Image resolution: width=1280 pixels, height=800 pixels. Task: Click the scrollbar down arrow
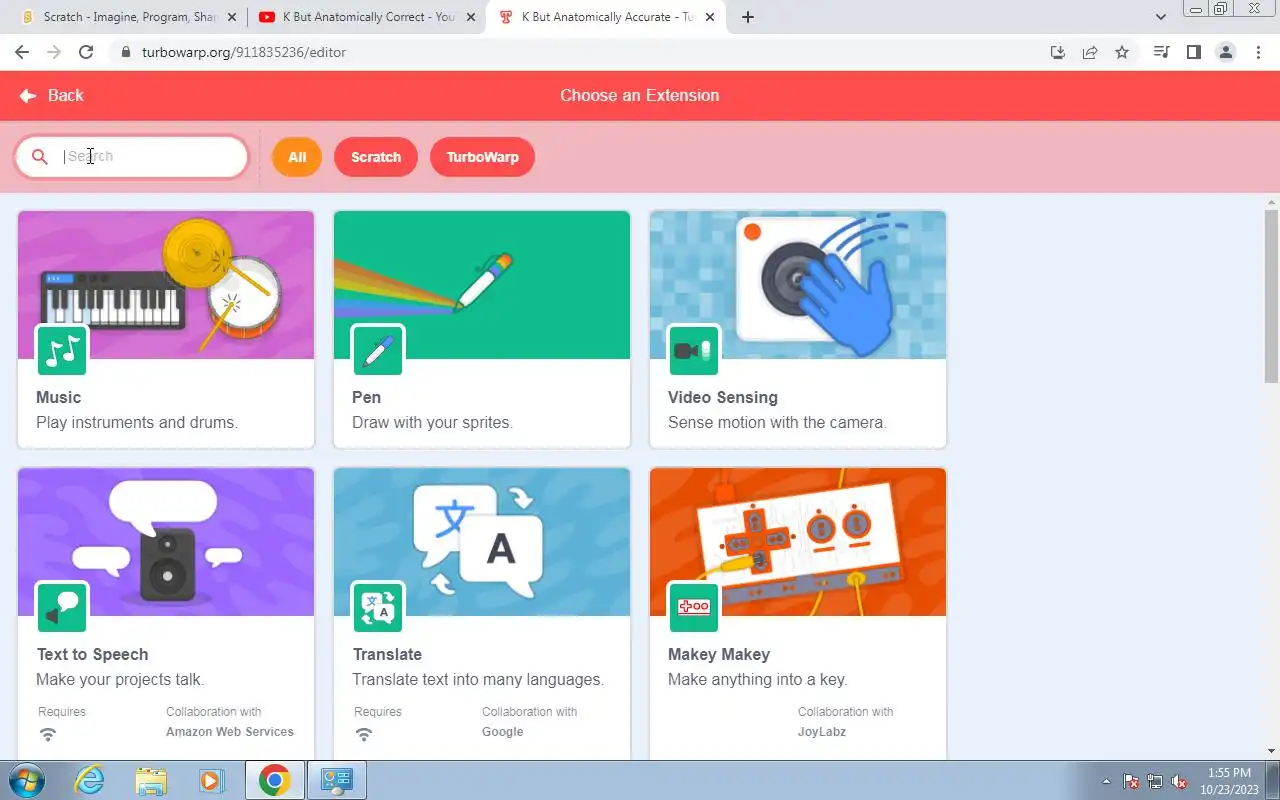1271,751
